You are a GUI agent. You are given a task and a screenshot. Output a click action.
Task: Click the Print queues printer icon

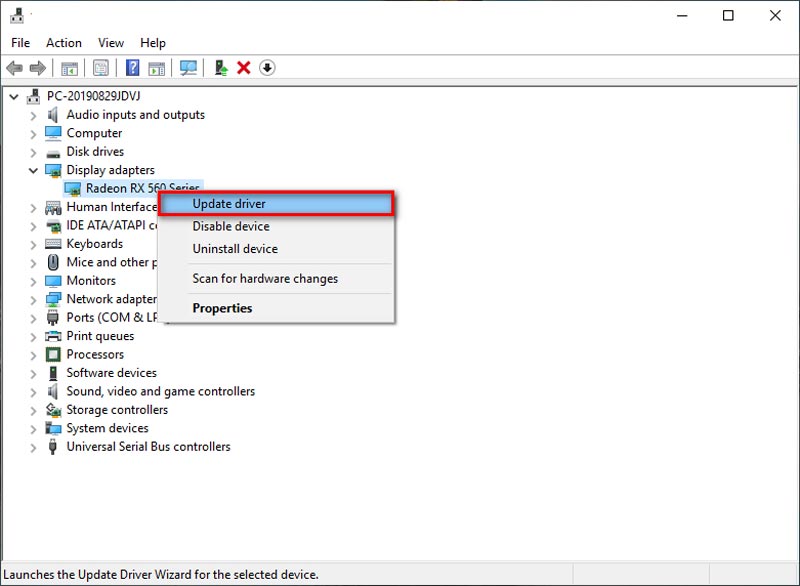(53, 336)
